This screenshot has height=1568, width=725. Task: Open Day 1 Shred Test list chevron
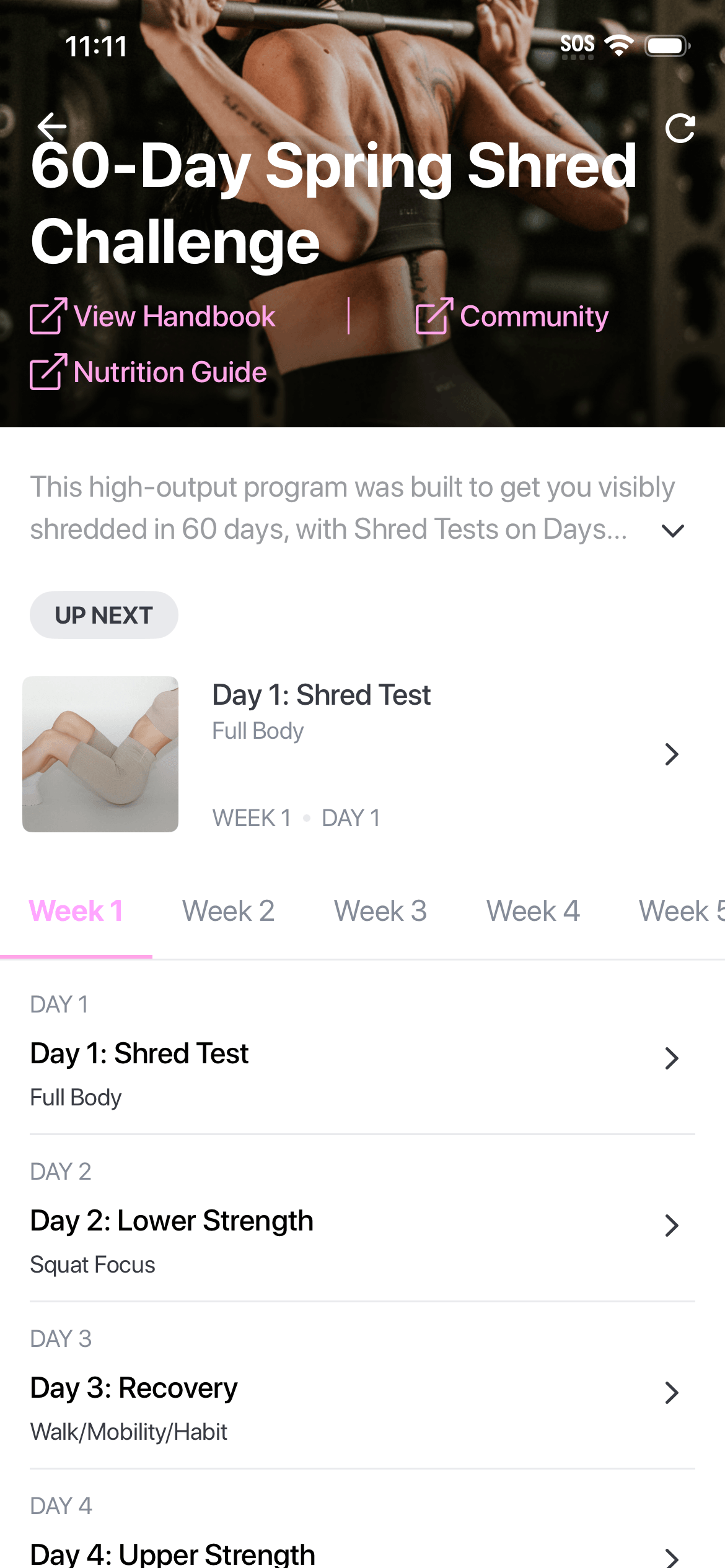click(672, 1058)
